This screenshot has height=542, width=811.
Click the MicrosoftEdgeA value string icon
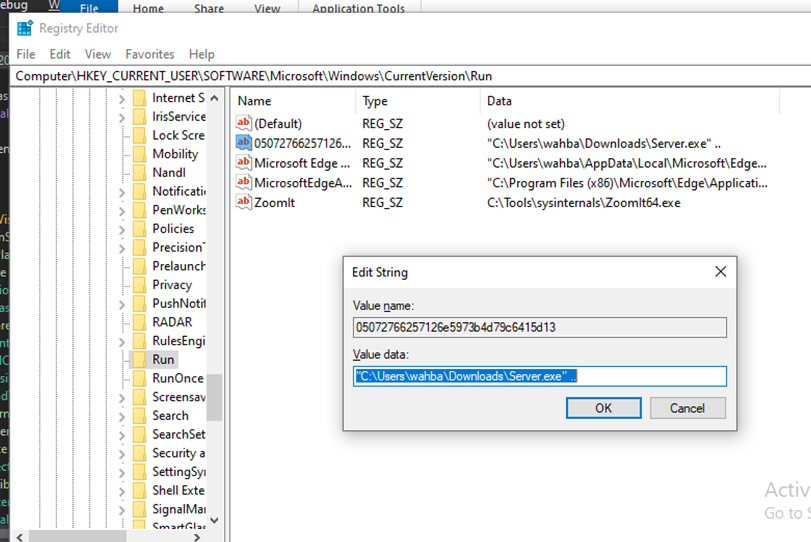(x=244, y=182)
